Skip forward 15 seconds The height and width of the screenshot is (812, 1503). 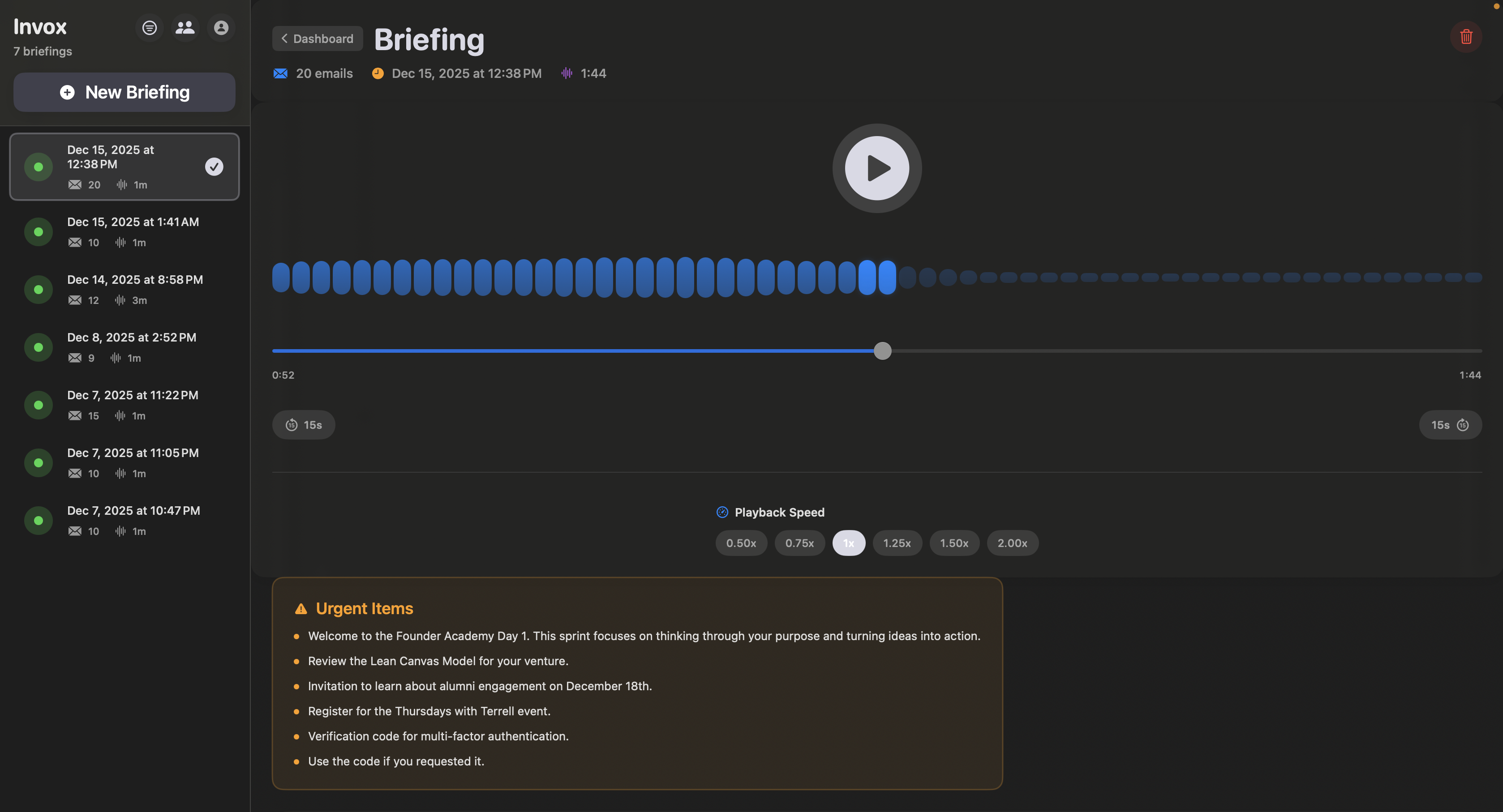[x=1450, y=425]
